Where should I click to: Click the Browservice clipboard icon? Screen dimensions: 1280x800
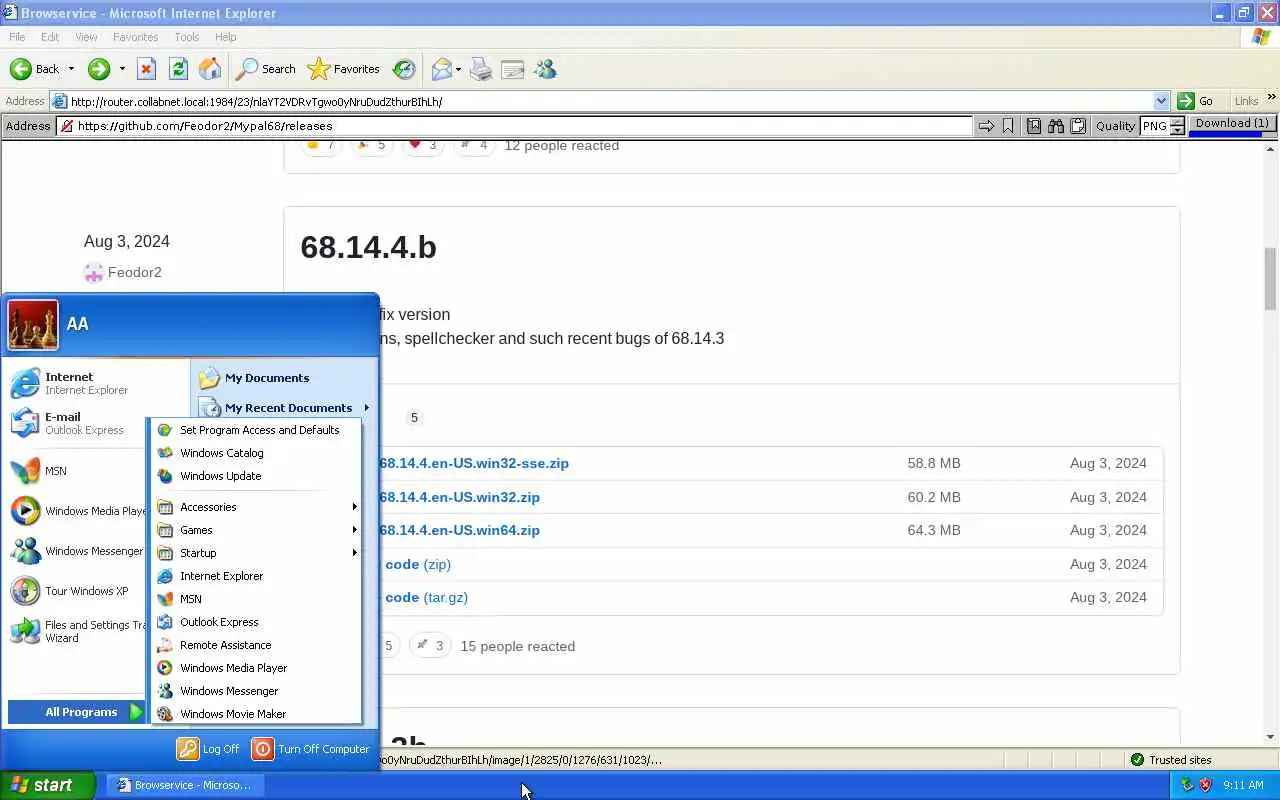point(1078,126)
